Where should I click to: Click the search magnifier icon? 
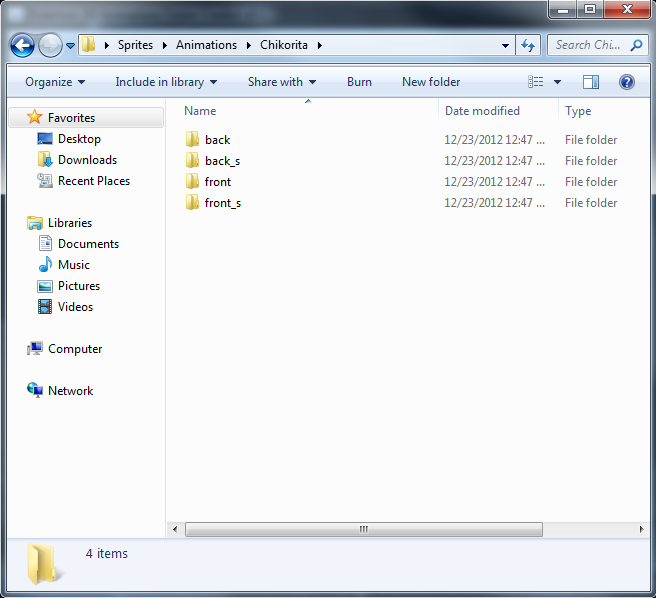tap(636, 45)
